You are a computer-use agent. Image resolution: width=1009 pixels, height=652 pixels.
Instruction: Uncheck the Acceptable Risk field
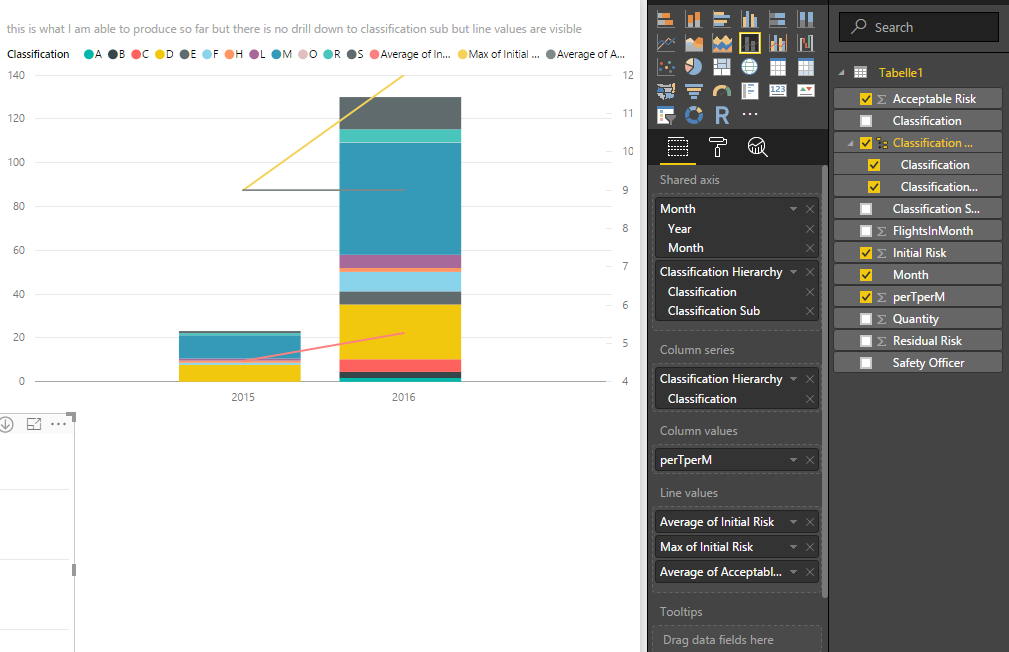[x=866, y=99]
